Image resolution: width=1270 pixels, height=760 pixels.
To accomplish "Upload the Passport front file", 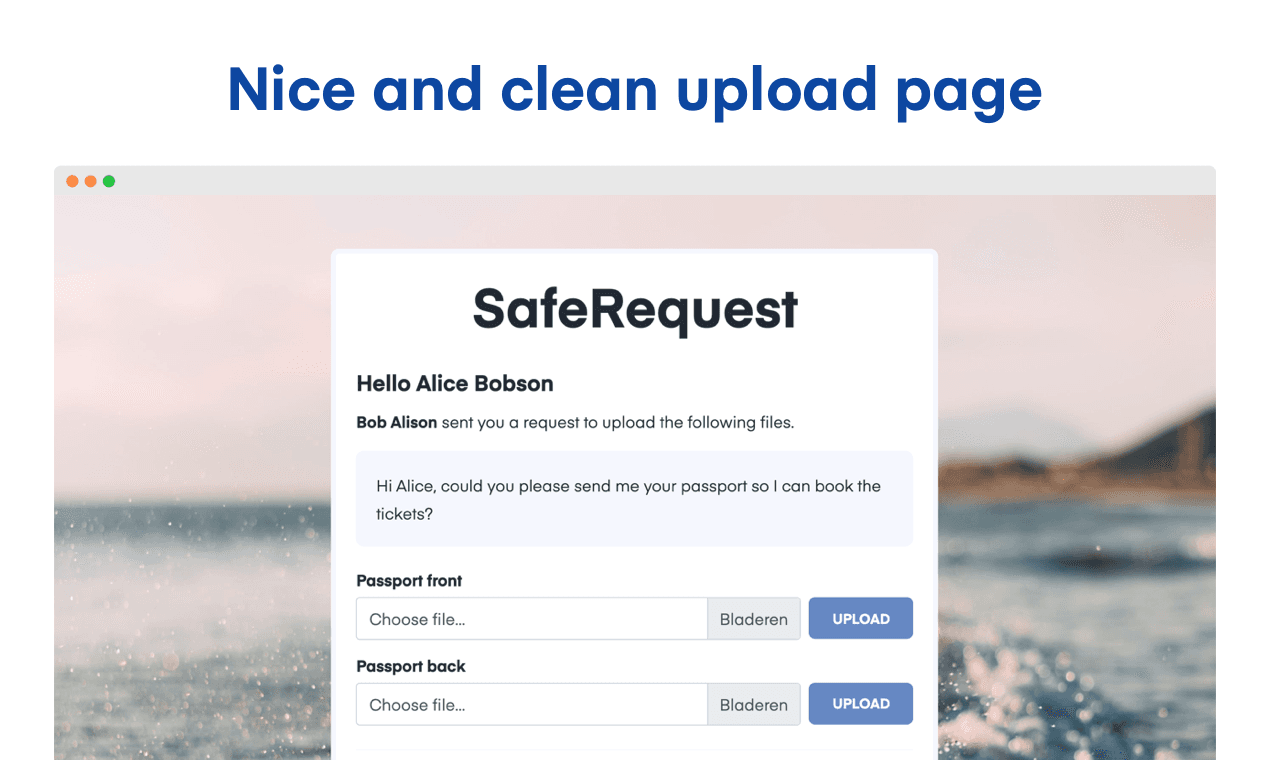I will (861, 618).
